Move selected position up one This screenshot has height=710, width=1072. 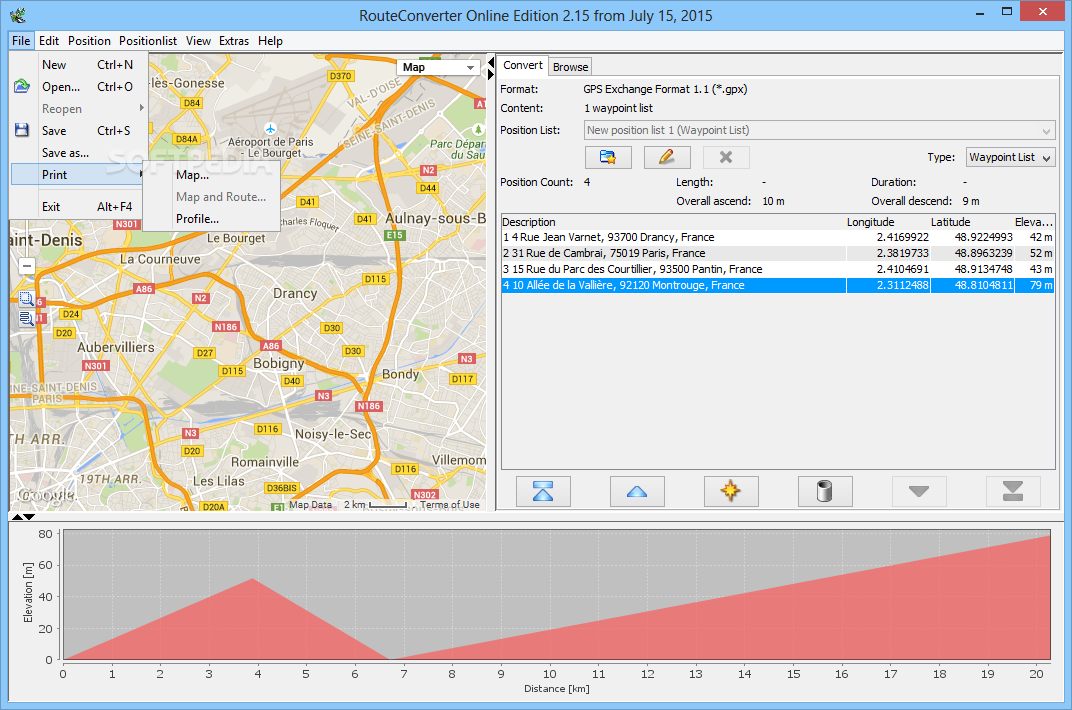636,491
